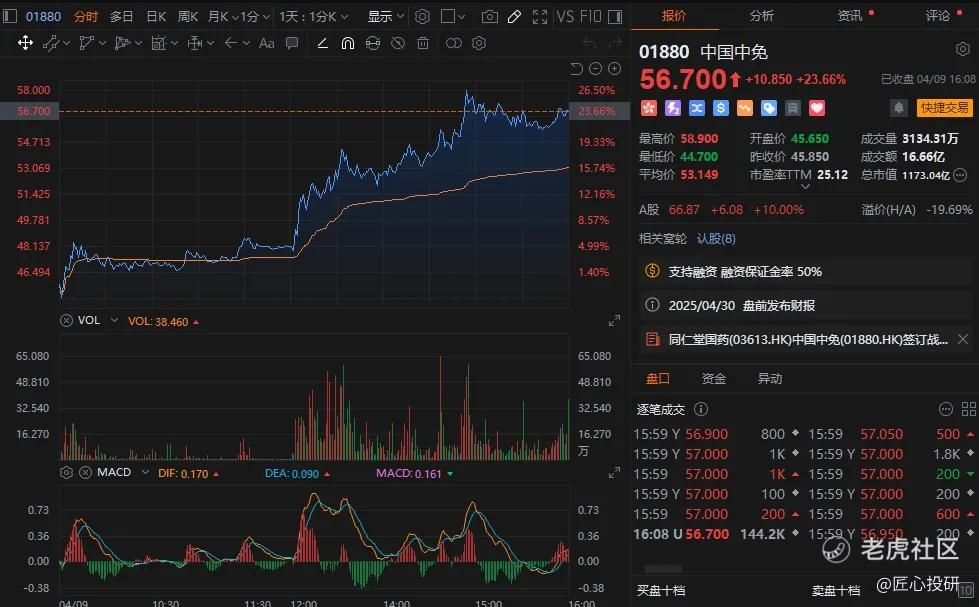This screenshot has width=979, height=607.
Task: Click the VS compare button
Action: pyautogui.click(x=565, y=17)
